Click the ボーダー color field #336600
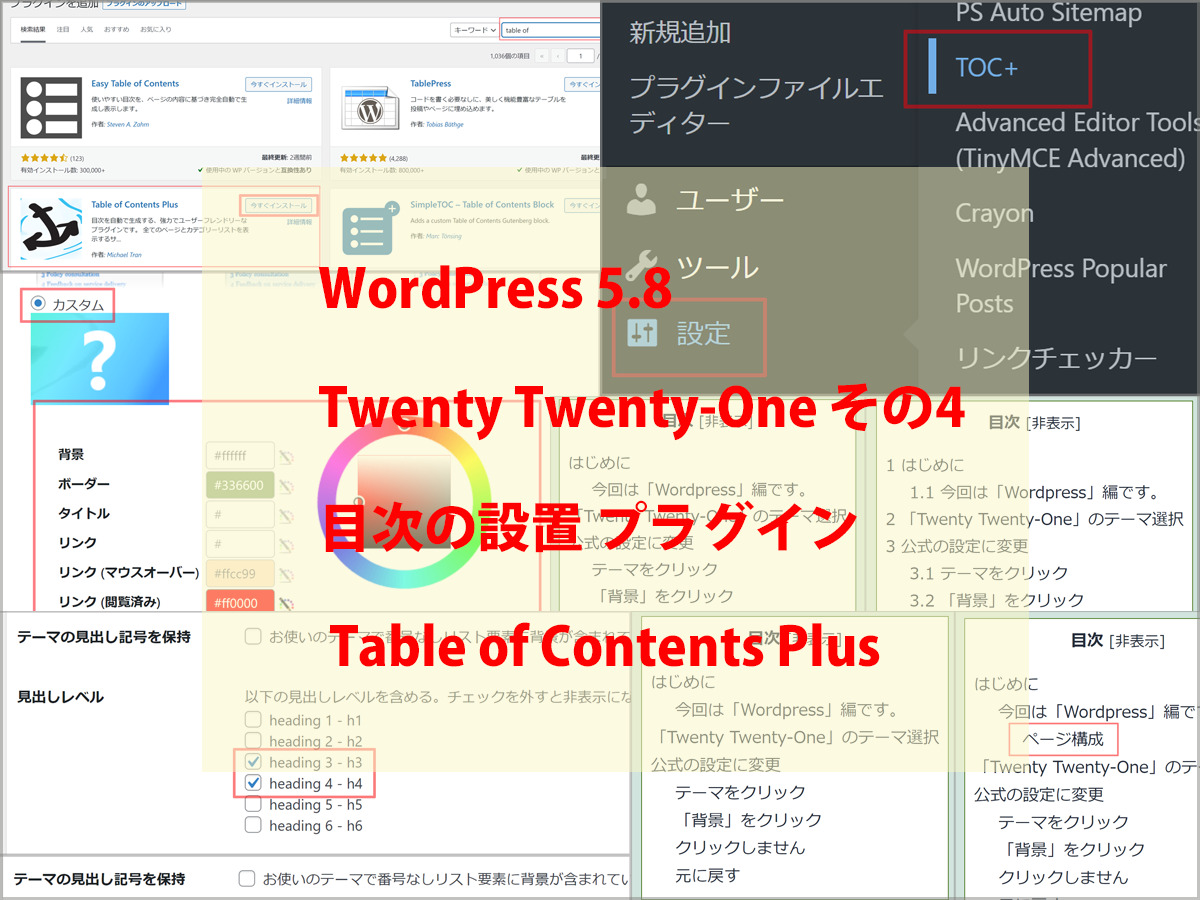The image size is (1200, 900). (239, 486)
